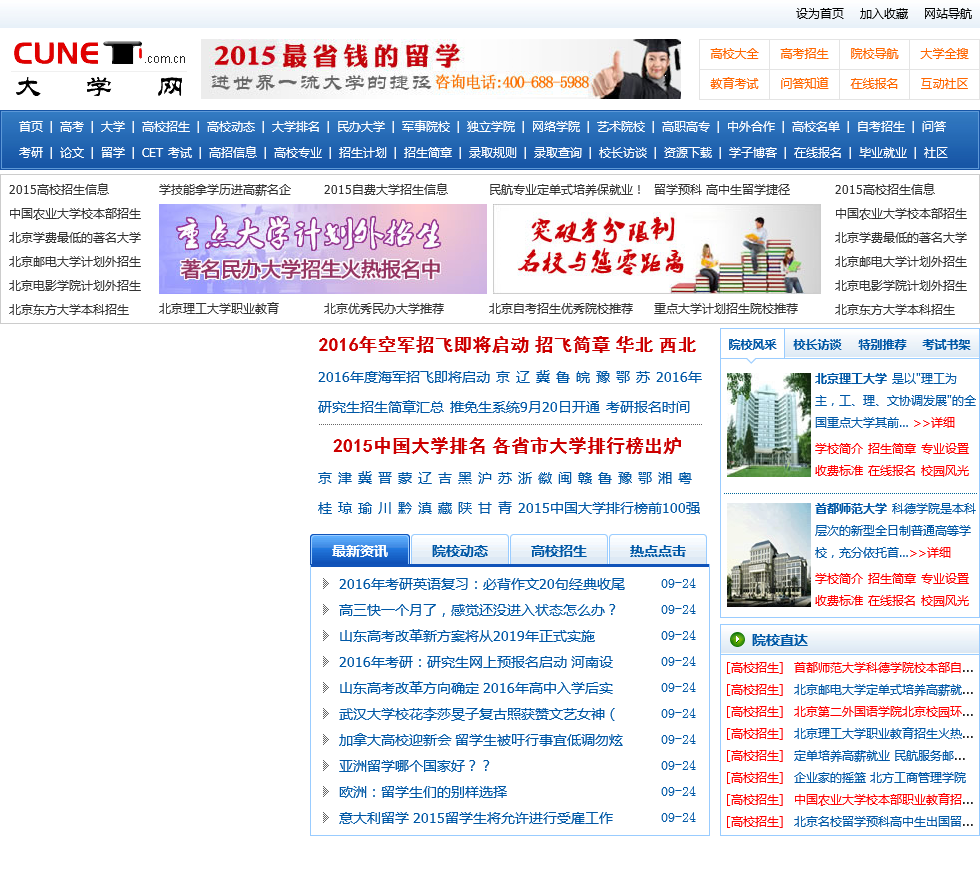Open news 高三快一个月了
This screenshot has height=891, width=980.
(x=477, y=610)
